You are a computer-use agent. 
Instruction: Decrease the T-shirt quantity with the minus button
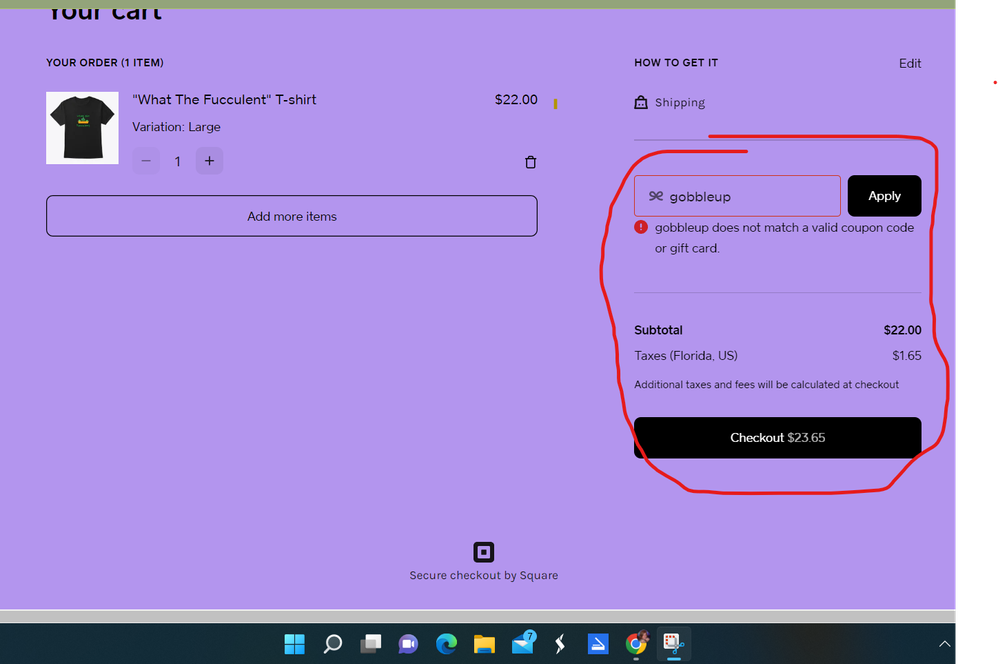pyautogui.click(x=146, y=161)
